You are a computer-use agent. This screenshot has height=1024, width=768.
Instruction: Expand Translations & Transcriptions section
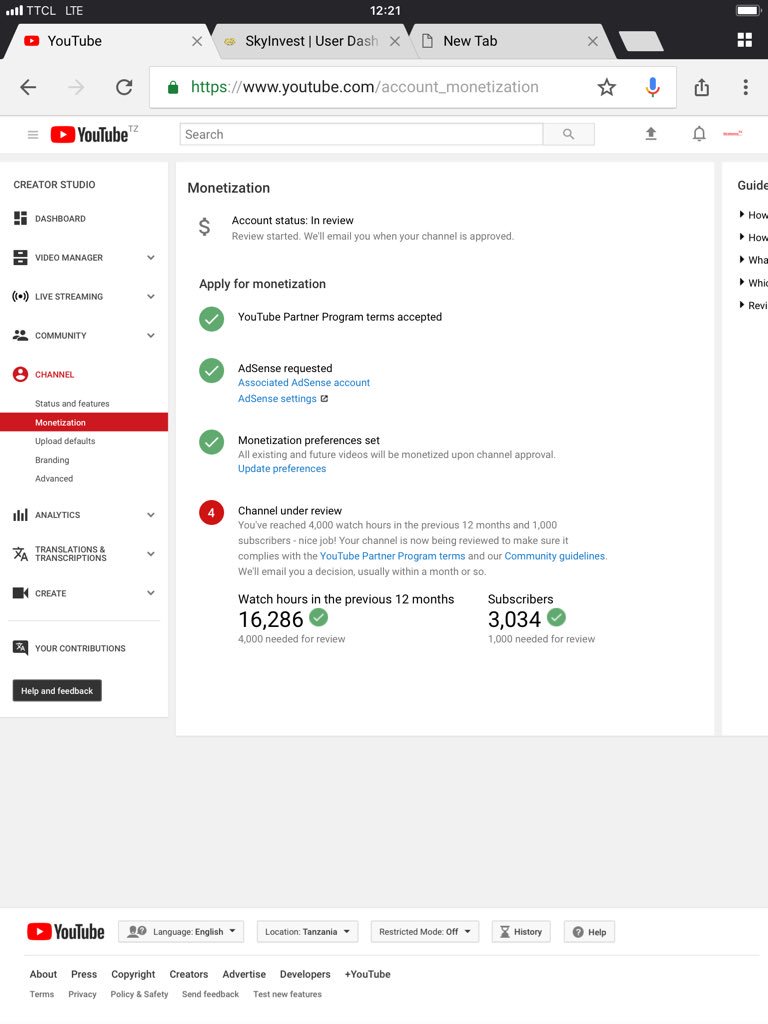151,554
